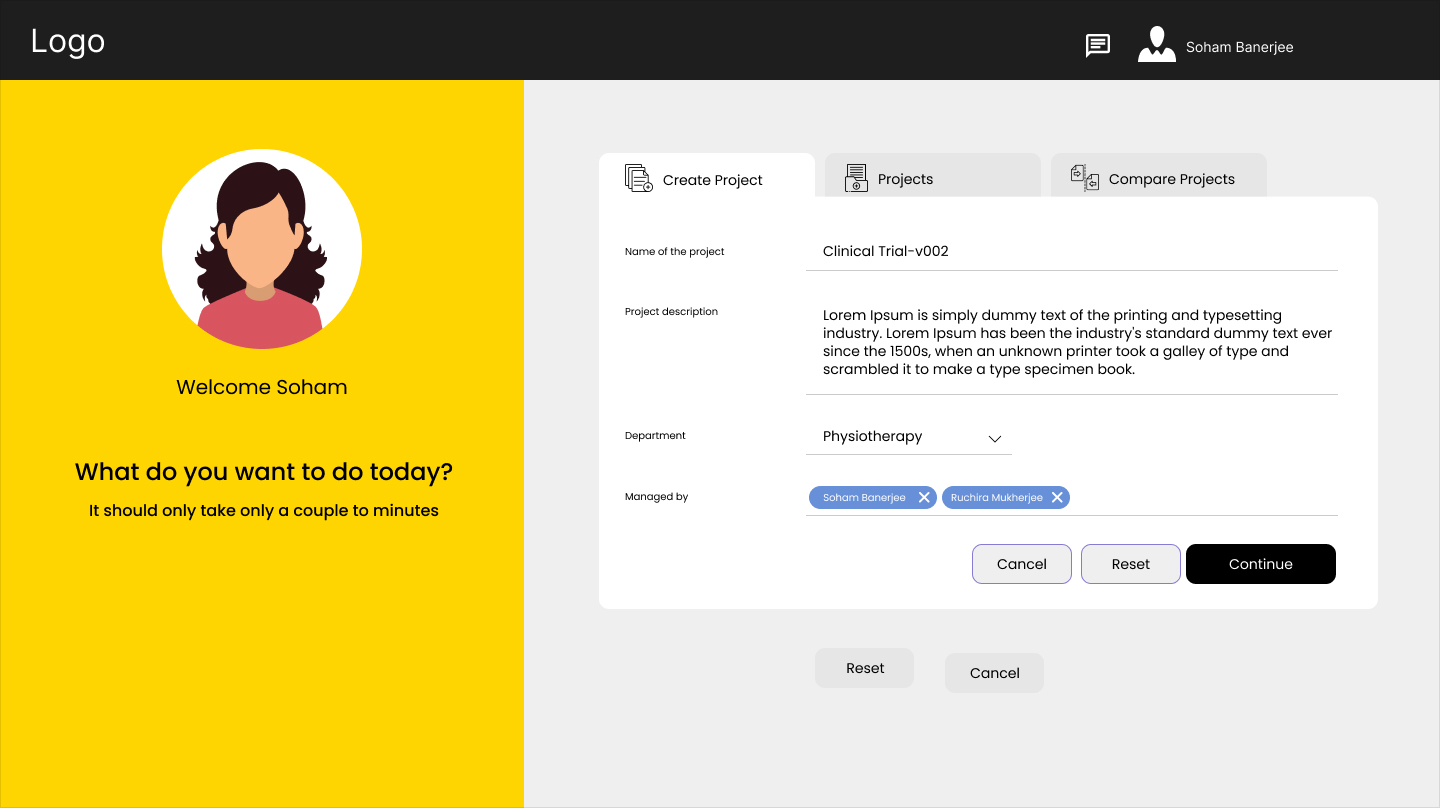Open the chat messages icon in header
Screen dimensions: 1440x808
(x=1098, y=46)
